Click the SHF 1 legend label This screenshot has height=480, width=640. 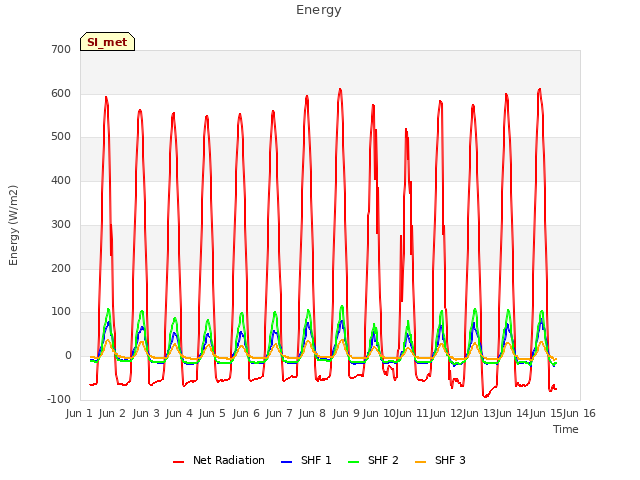[x=316, y=460]
